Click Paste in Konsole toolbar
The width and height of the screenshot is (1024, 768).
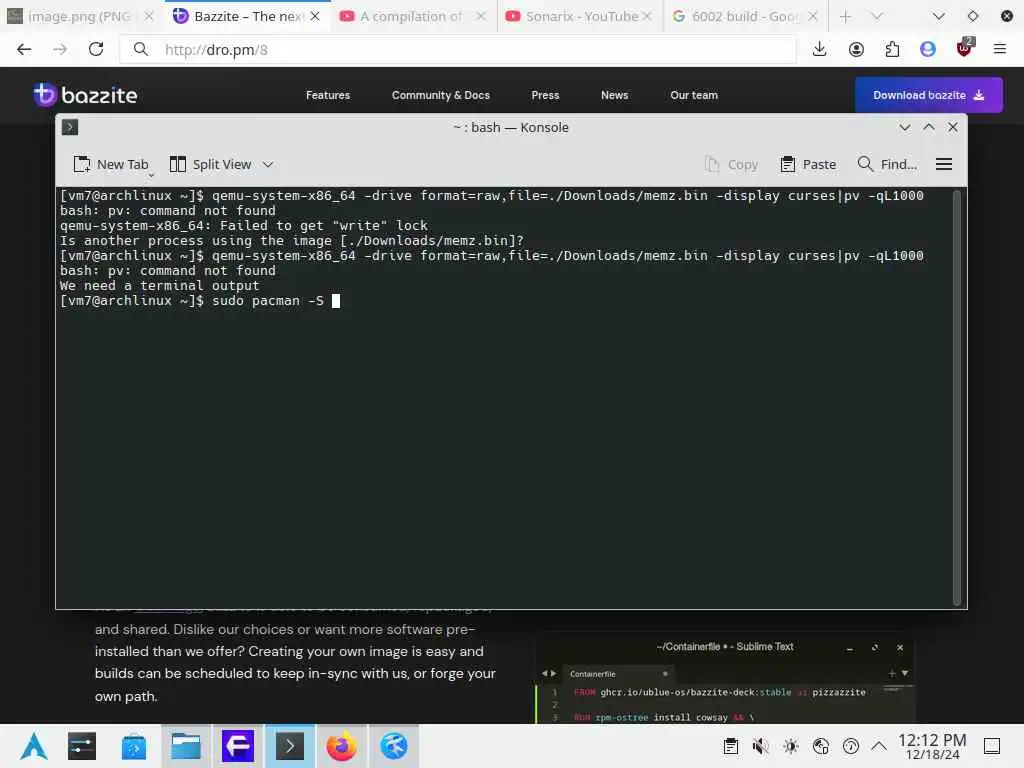point(808,165)
